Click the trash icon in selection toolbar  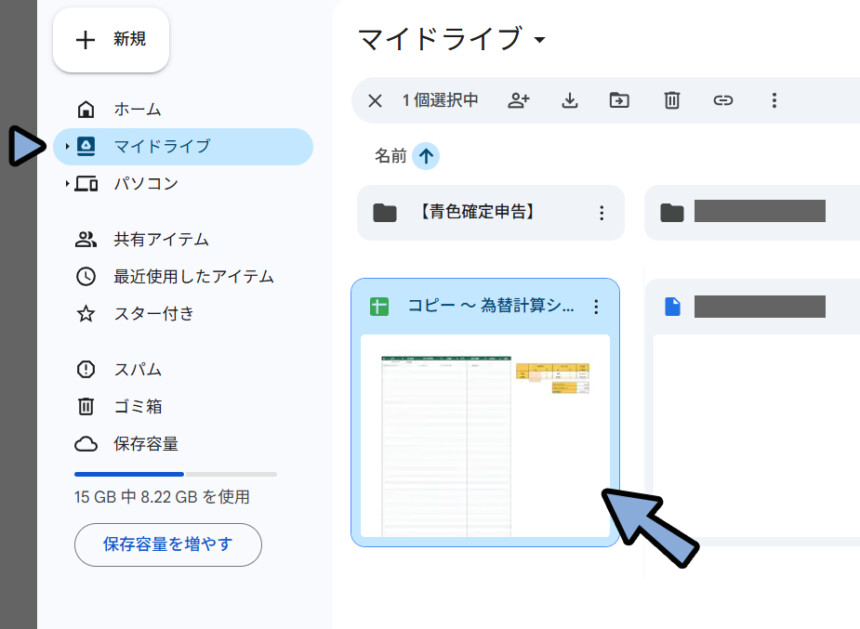[672, 100]
